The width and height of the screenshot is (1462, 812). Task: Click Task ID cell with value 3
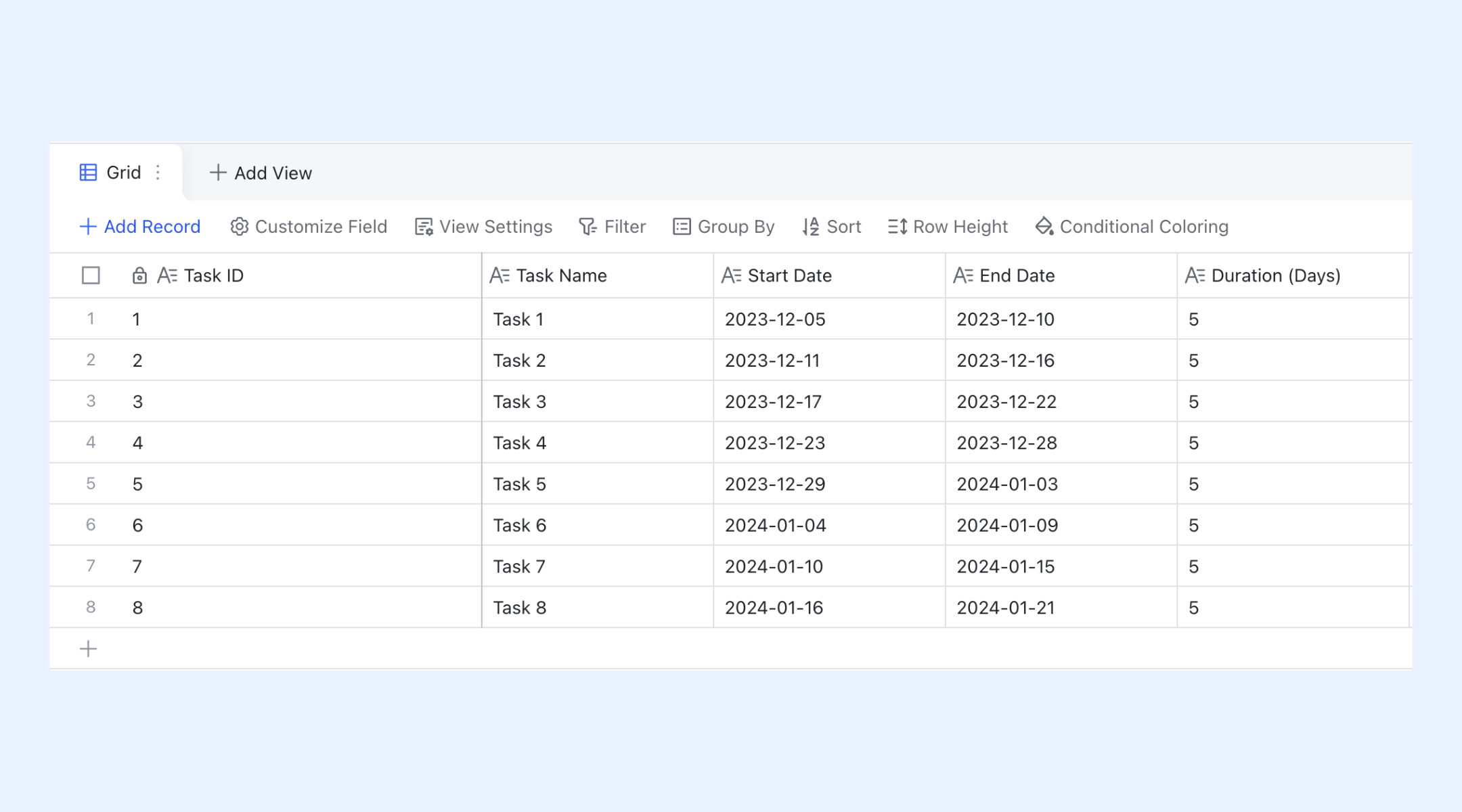pyautogui.click(x=302, y=401)
